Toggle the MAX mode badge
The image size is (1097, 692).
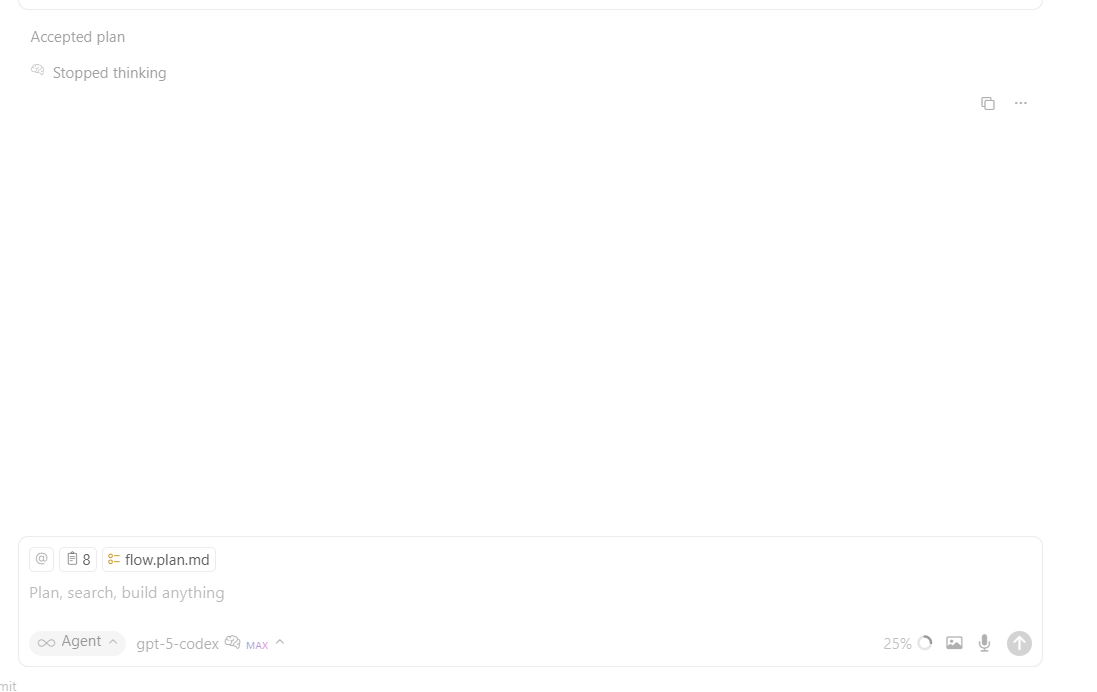click(x=257, y=645)
